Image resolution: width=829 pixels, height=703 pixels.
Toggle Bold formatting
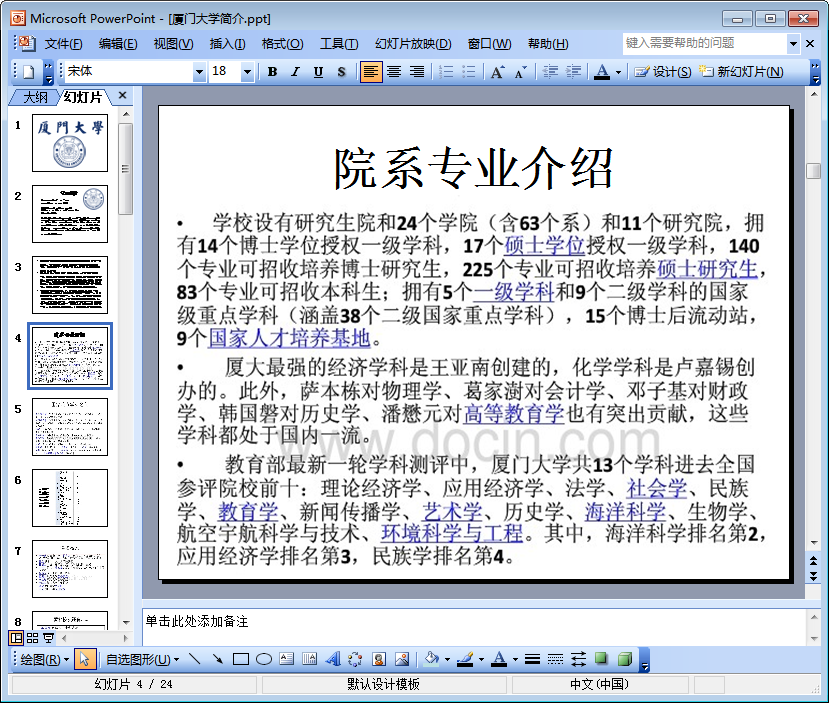click(272, 72)
